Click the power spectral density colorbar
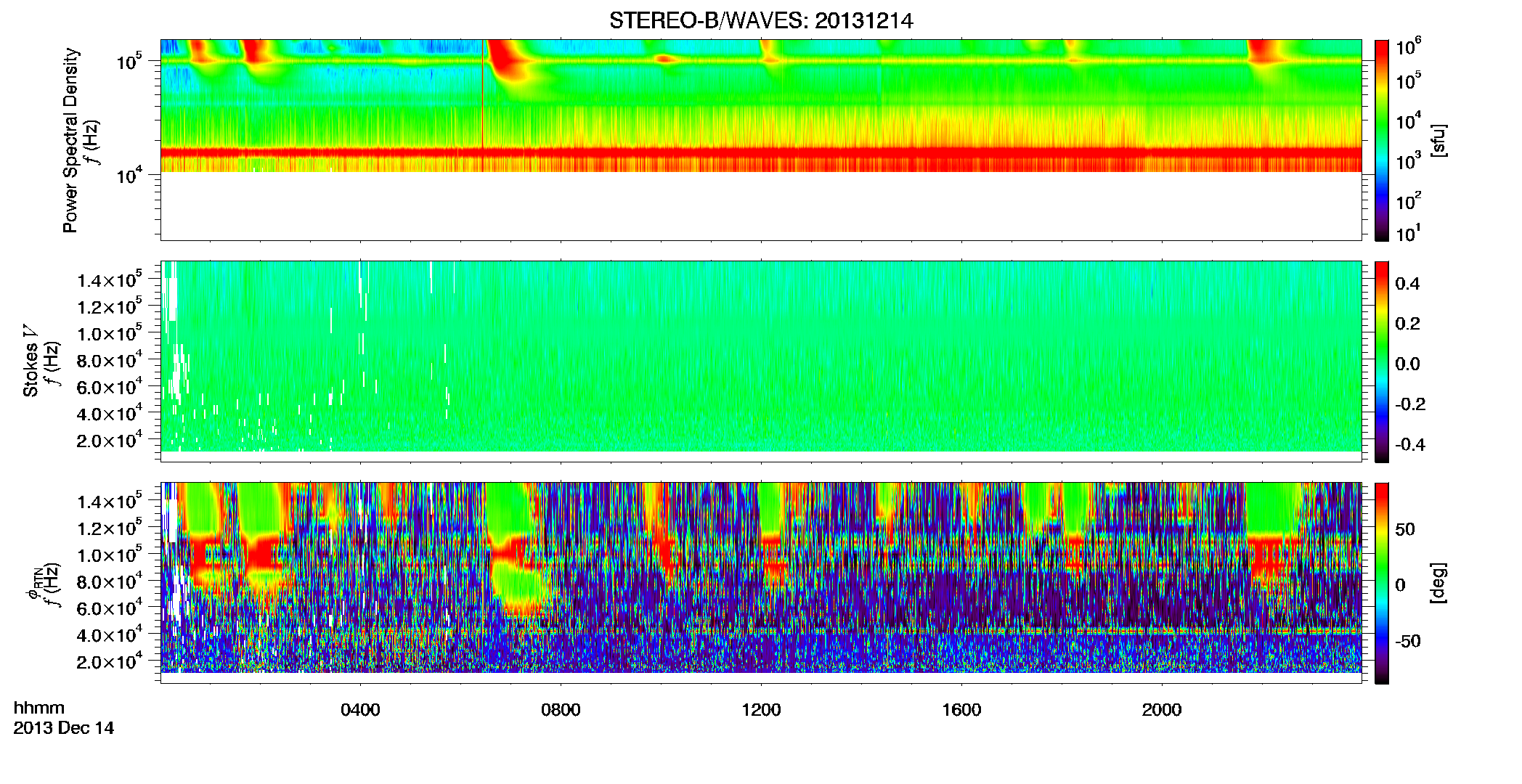 pyautogui.click(x=1382, y=140)
